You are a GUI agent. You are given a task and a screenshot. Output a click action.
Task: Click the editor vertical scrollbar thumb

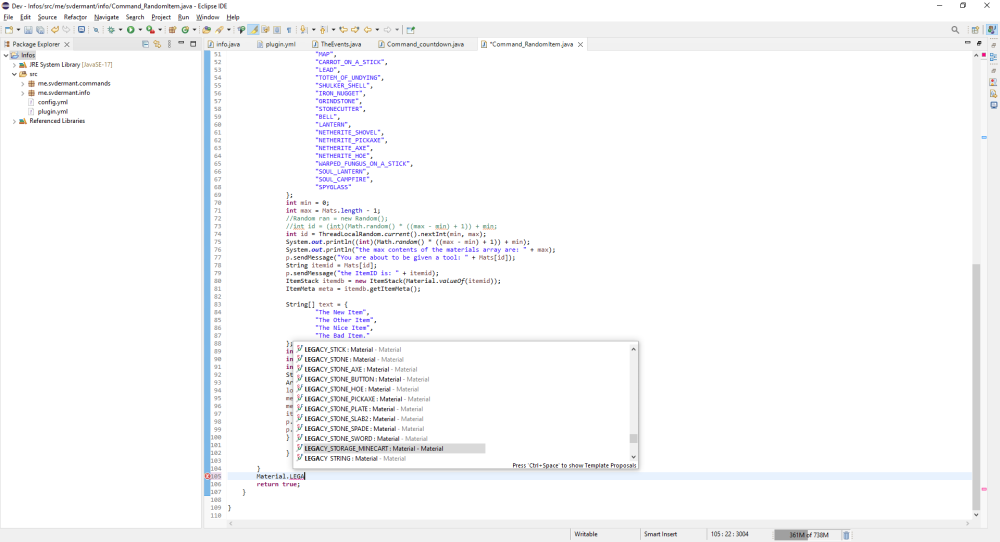pos(976,386)
